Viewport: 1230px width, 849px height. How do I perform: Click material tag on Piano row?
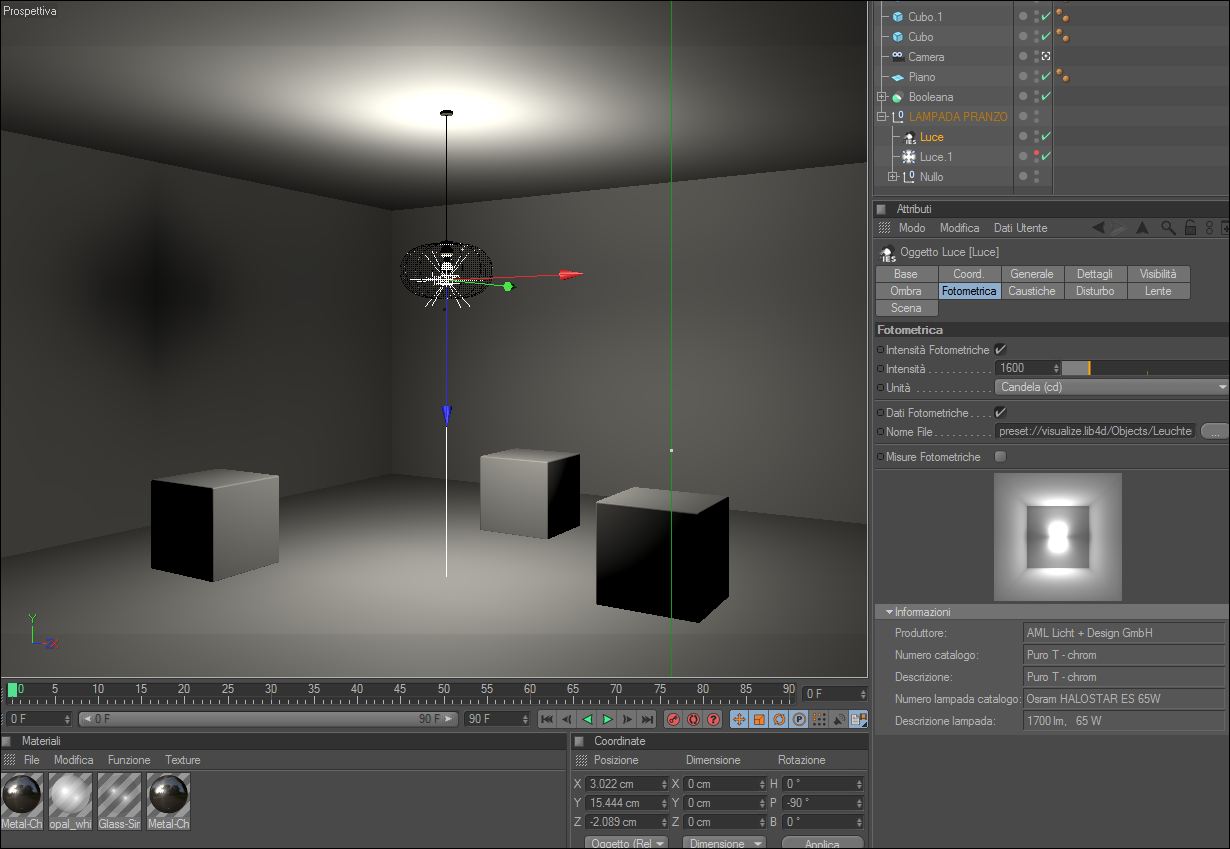click(x=1062, y=77)
